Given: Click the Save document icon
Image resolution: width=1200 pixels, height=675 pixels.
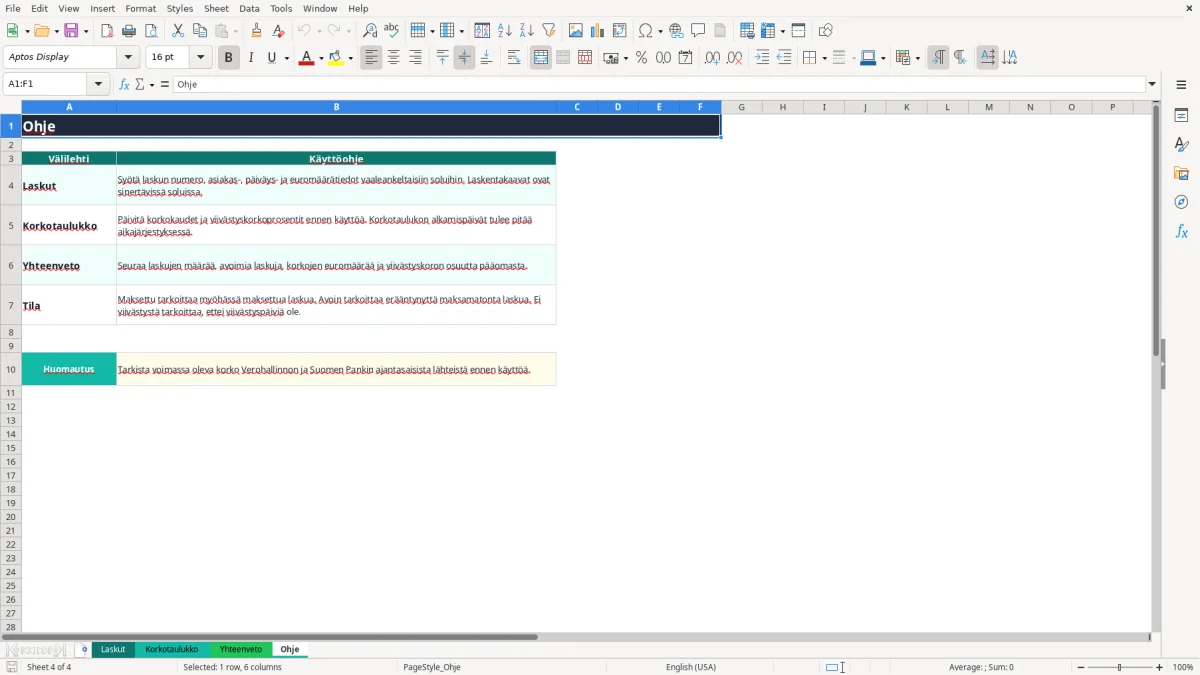Looking at the screenshot, I should pyautogui.click(x=71, y=31).
